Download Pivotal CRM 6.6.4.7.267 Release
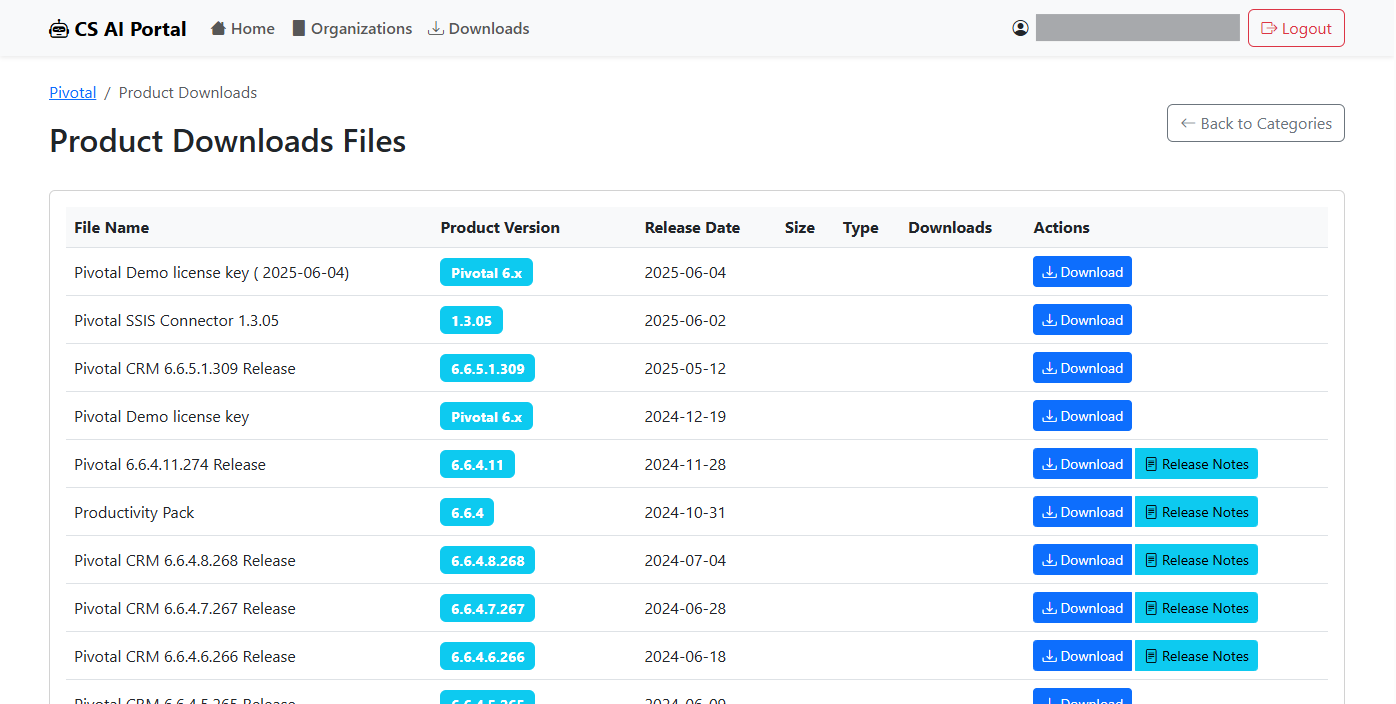This screenshot has width=1396, height=704. coord(1082,608)
